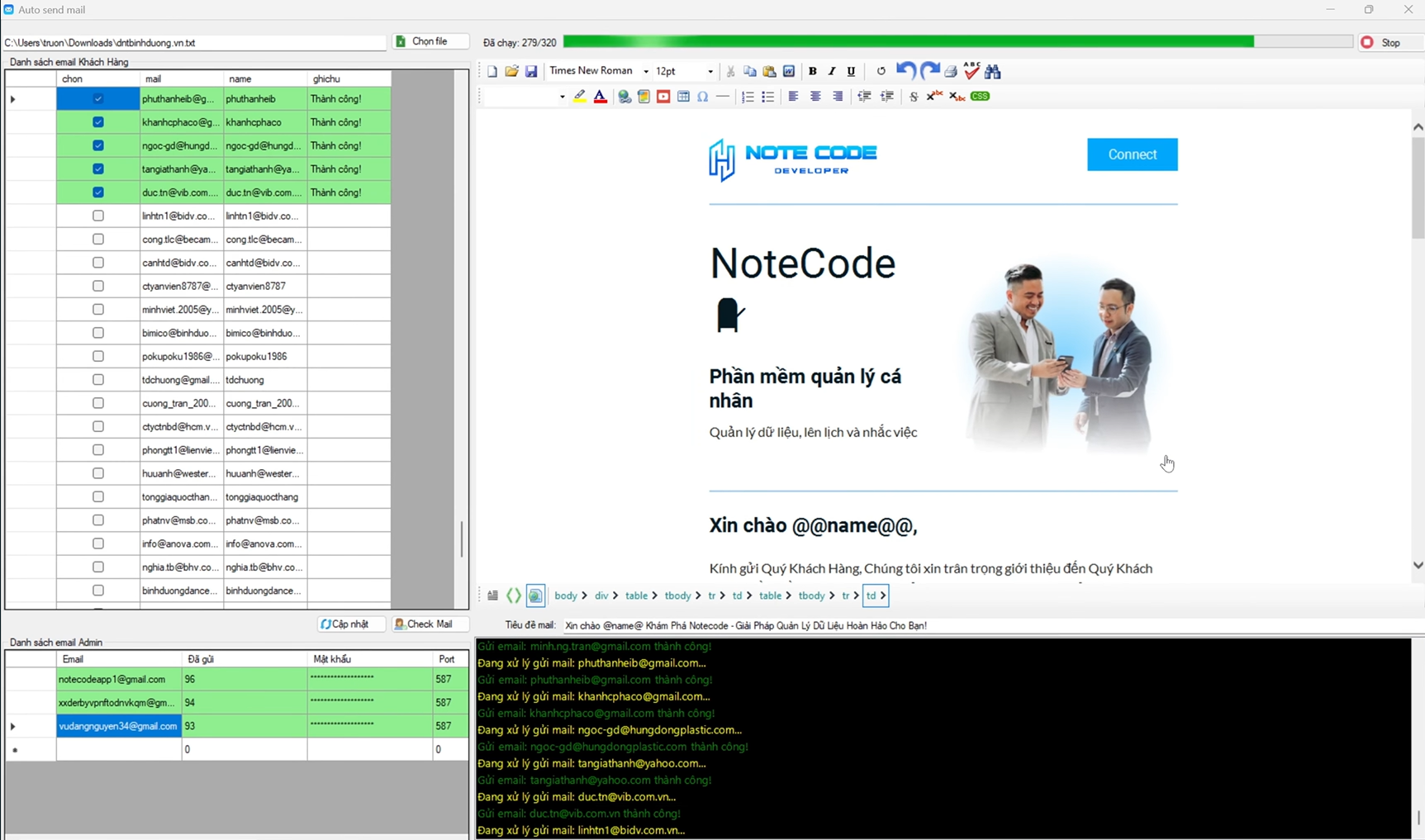Apply bulleted list formatting
Image resolution: width=1425 pixels, height=840 pixels.
(767, 97)
